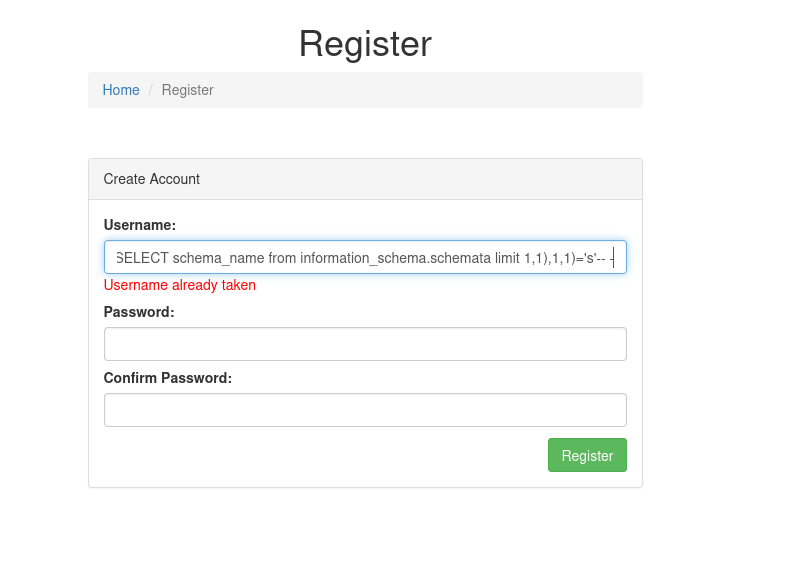Focus the Username input field
Viewport: 803px width, 566px height.
365,258
